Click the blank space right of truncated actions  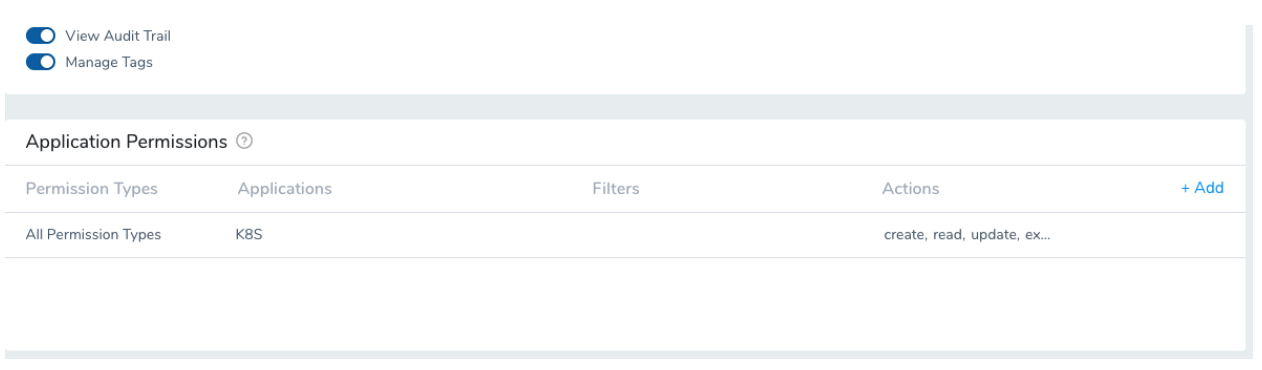tap(1148, 235)
